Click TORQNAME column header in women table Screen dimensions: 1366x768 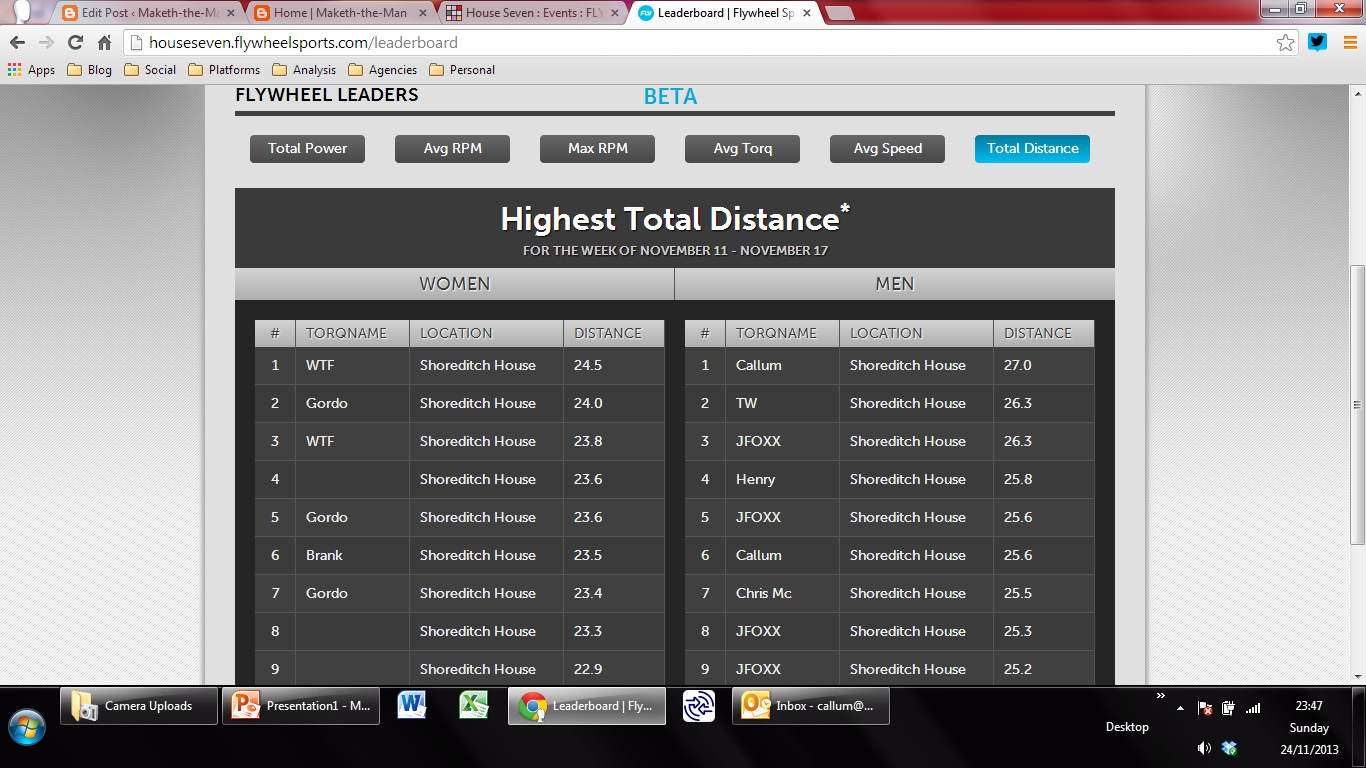click(x=352, y=333)
